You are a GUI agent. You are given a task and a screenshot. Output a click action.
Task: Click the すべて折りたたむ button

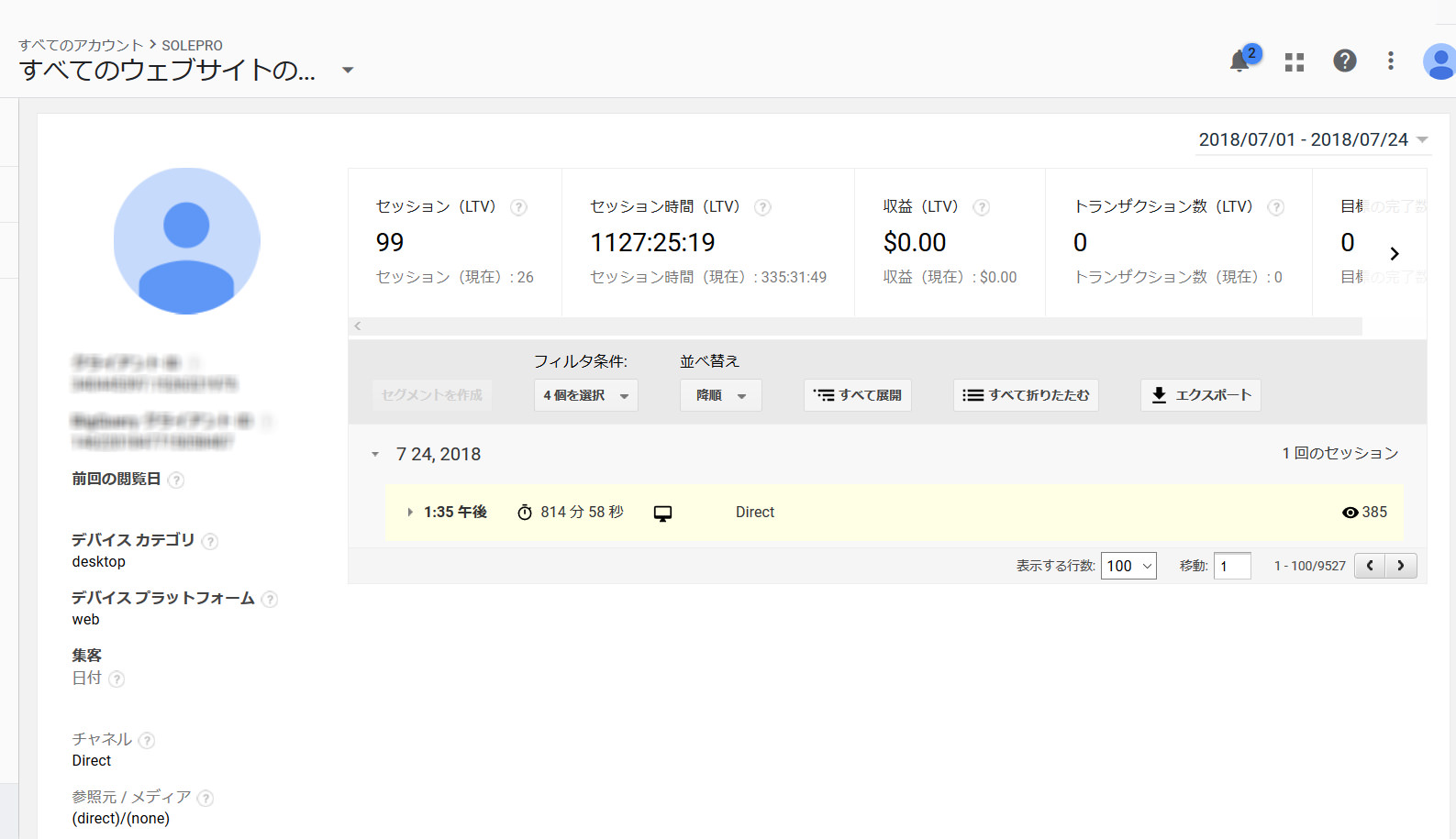[x=1025, y=395]
